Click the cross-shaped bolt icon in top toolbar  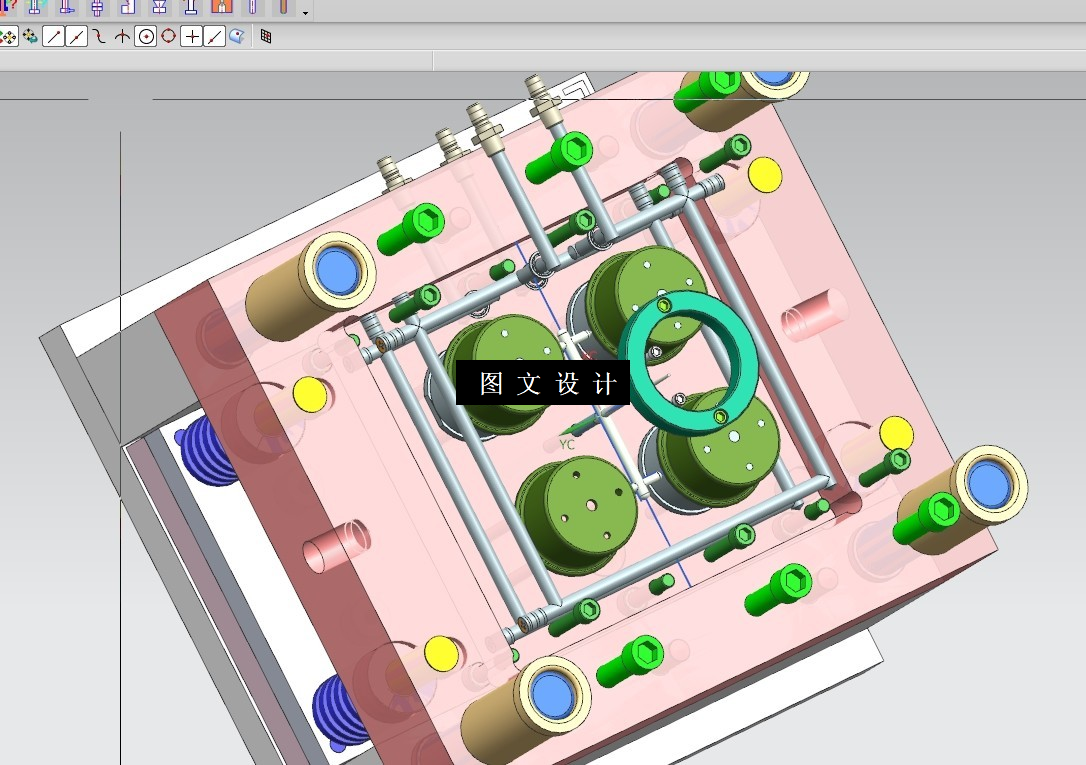97,7
